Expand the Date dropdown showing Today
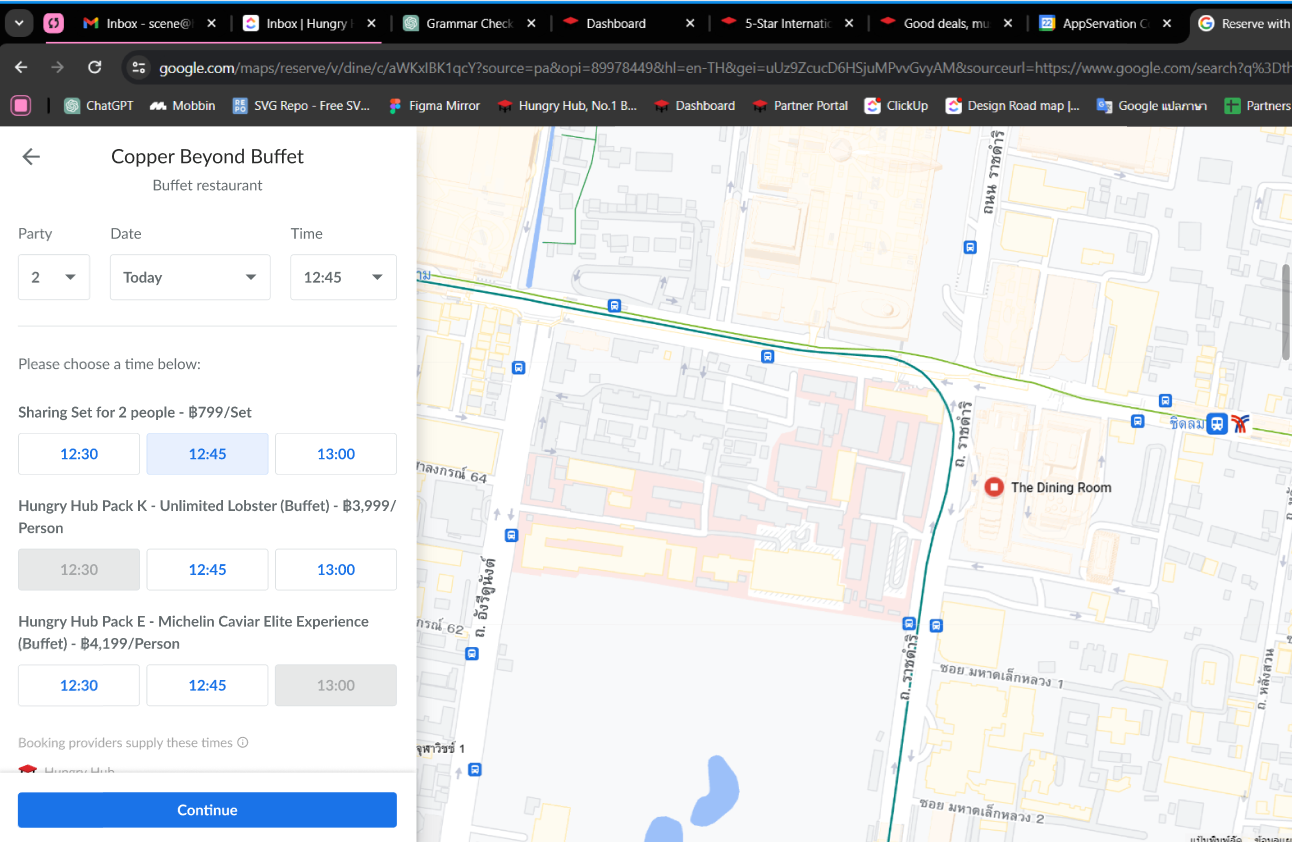The image size is (1292, 842). [190, 277]
